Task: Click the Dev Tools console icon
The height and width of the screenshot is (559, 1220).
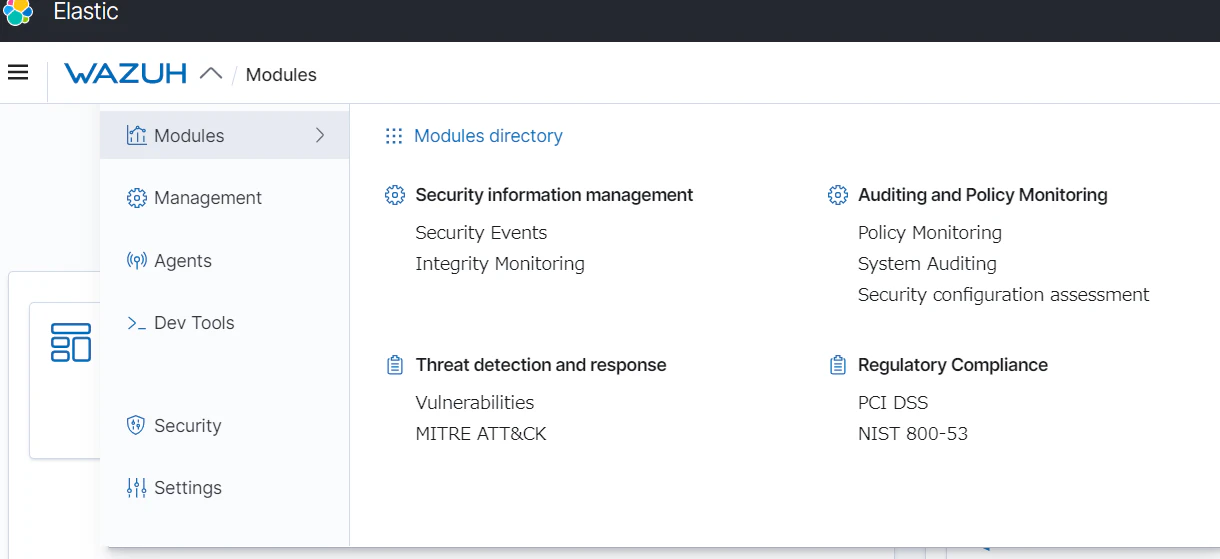Action: pyautogui.click(x=137, y=323)
